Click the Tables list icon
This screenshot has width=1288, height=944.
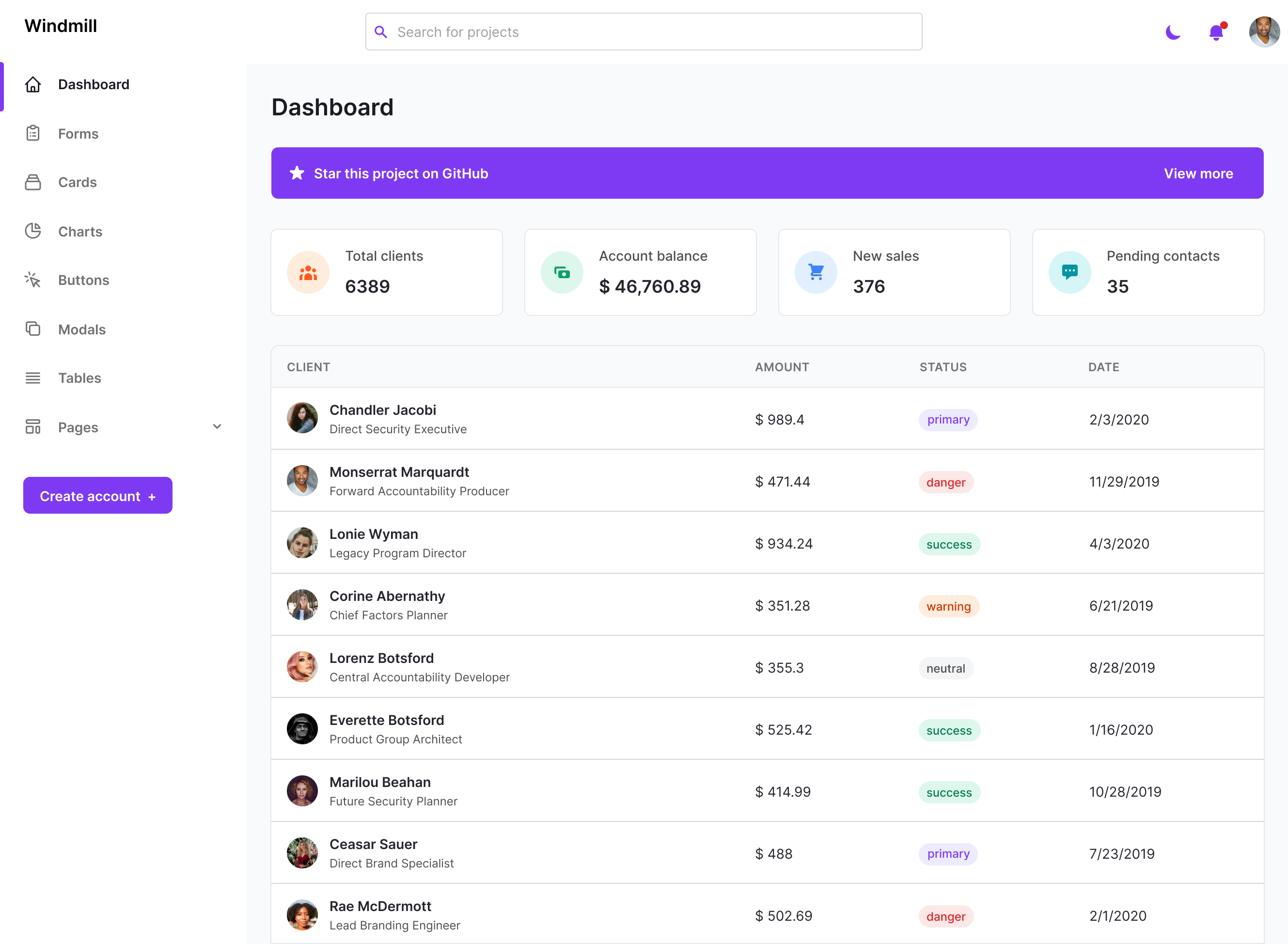pyautogui.click(x=32, y=378)
